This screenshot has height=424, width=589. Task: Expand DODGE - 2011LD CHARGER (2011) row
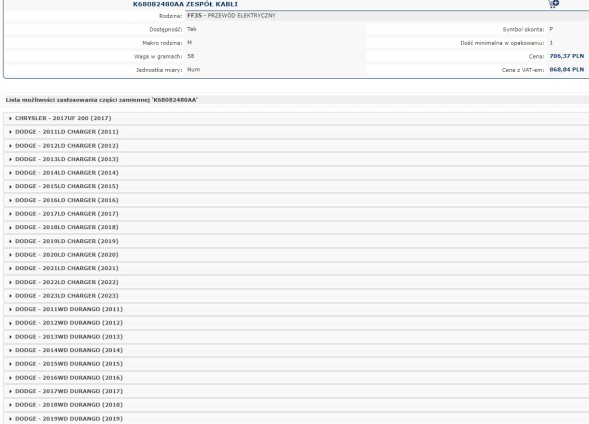[296, 132]
